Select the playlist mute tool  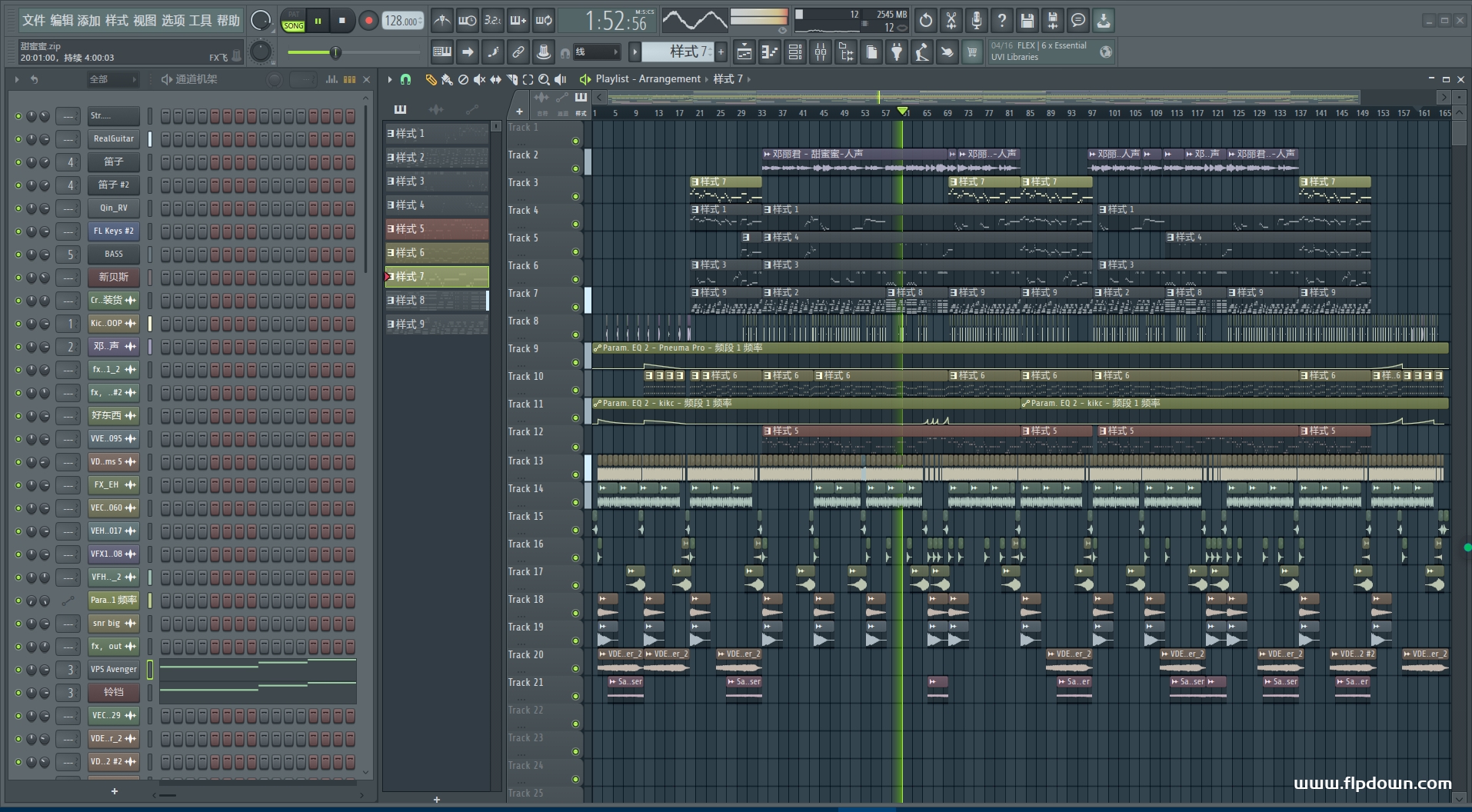tap(479, 79)
